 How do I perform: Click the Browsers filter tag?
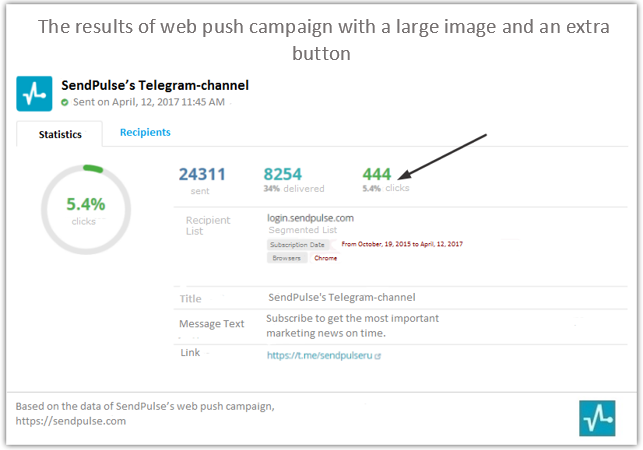(287, 258)
